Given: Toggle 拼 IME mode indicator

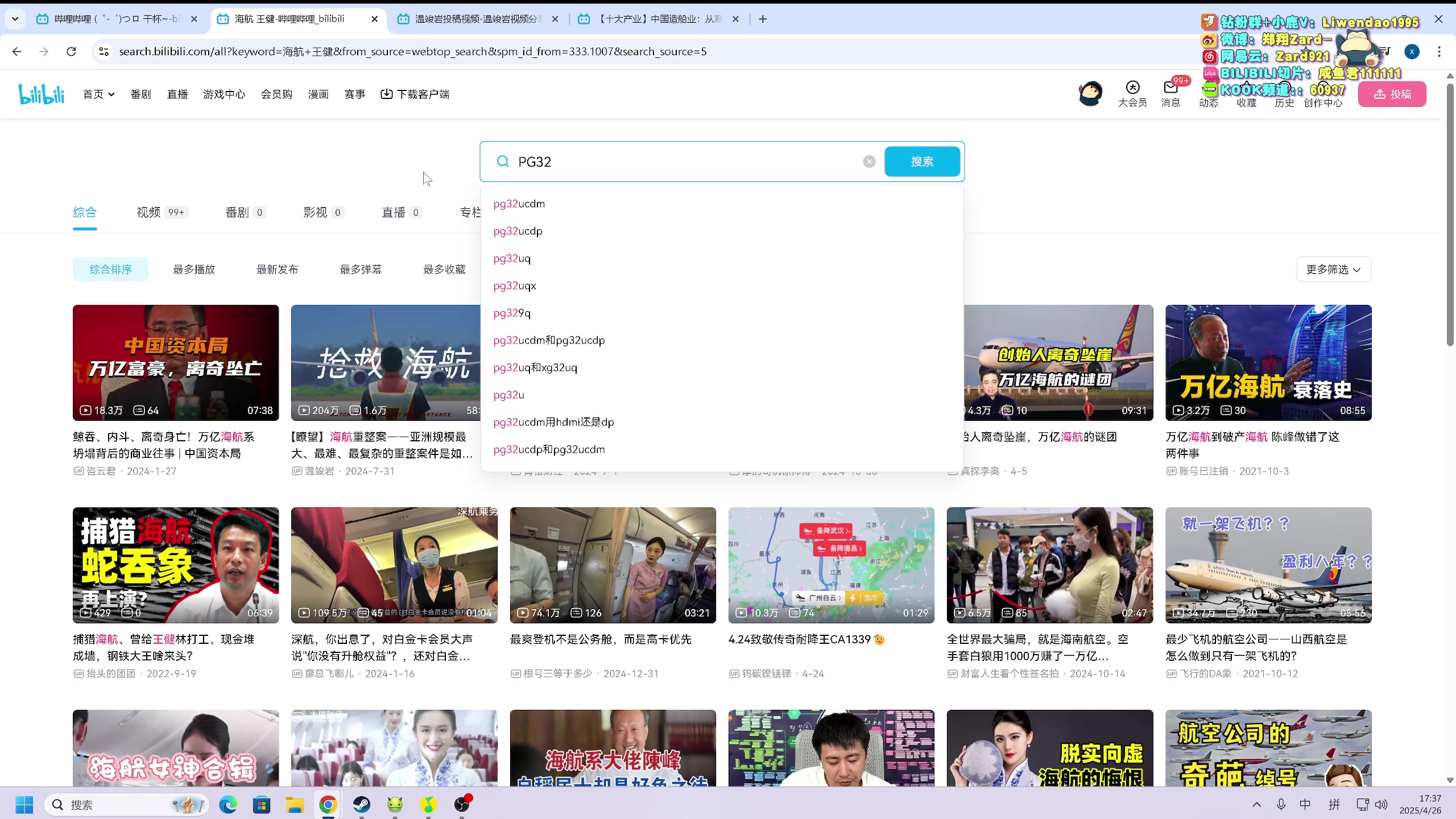Looking at the screenshot, I should (1334, 805).
